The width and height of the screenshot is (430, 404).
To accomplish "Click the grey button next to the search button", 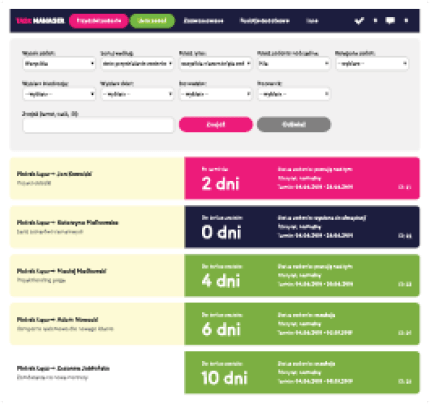I will [294, 124].
